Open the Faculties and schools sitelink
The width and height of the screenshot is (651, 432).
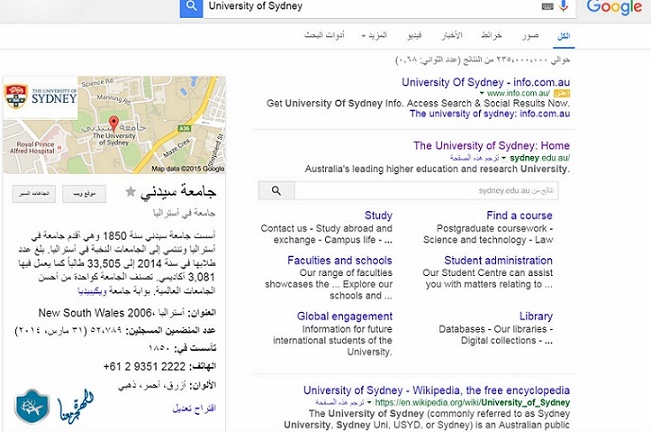tap(340, 260)
